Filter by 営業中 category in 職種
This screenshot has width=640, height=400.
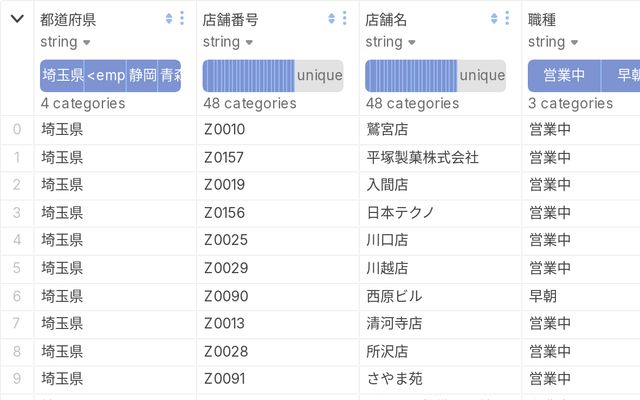563,75
